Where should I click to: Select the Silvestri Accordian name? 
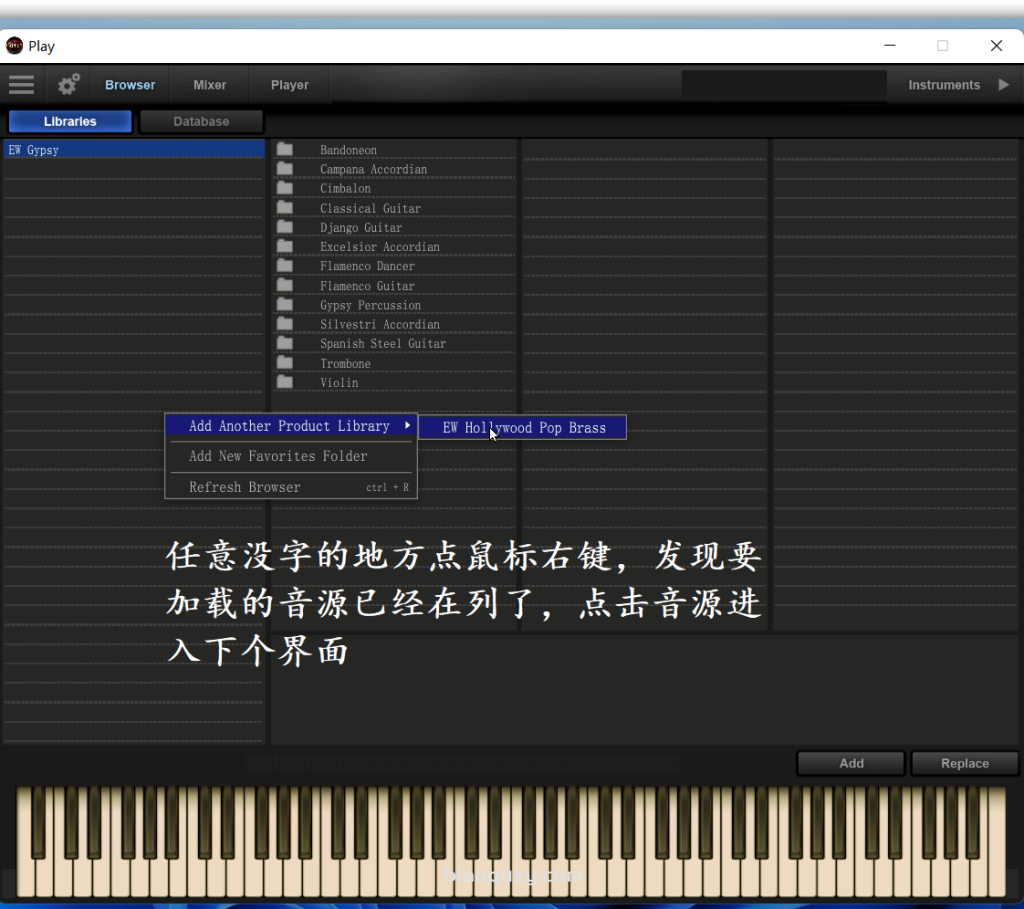click(x=379, y=324)
